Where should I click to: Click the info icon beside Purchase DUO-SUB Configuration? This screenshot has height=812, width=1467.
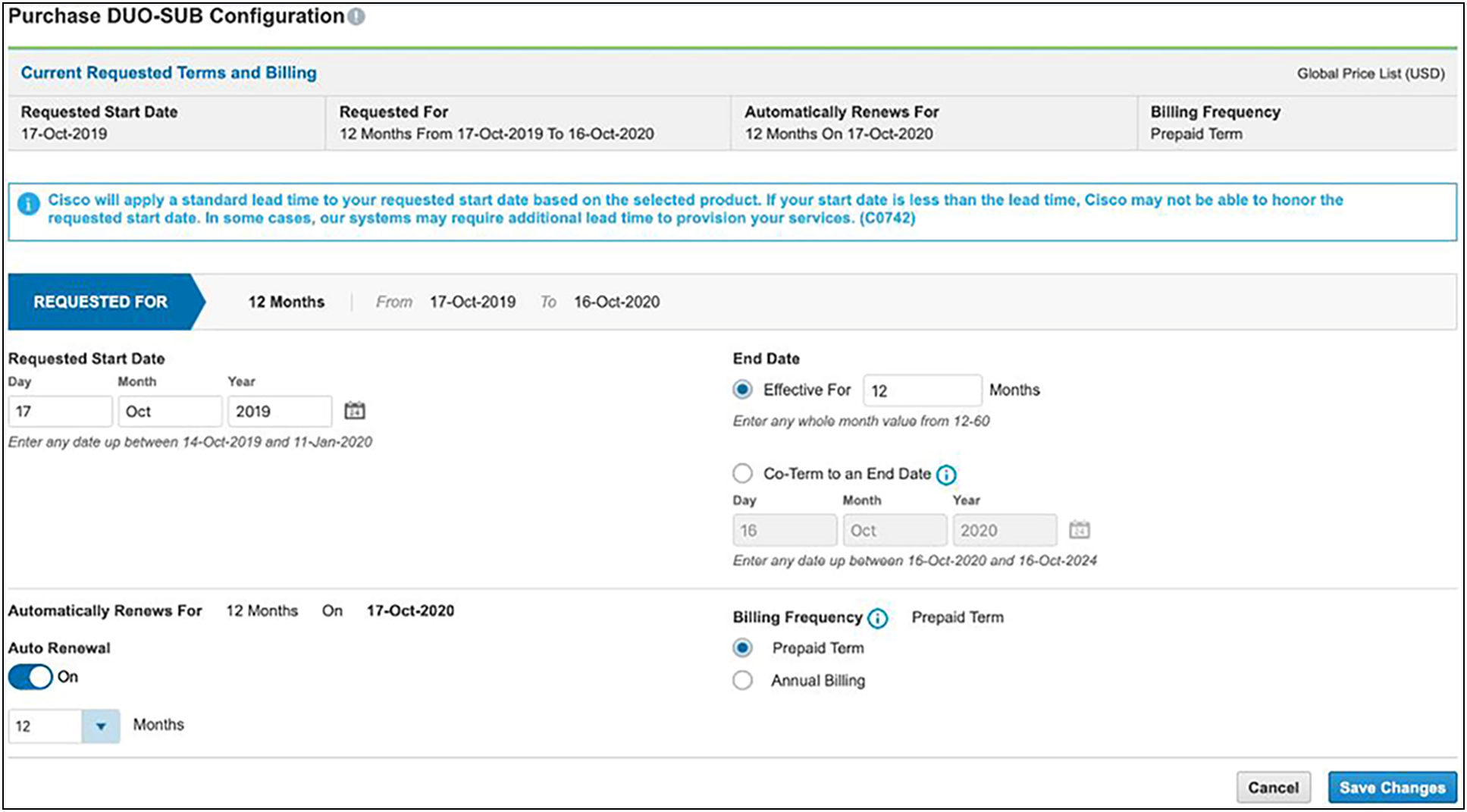356,17
